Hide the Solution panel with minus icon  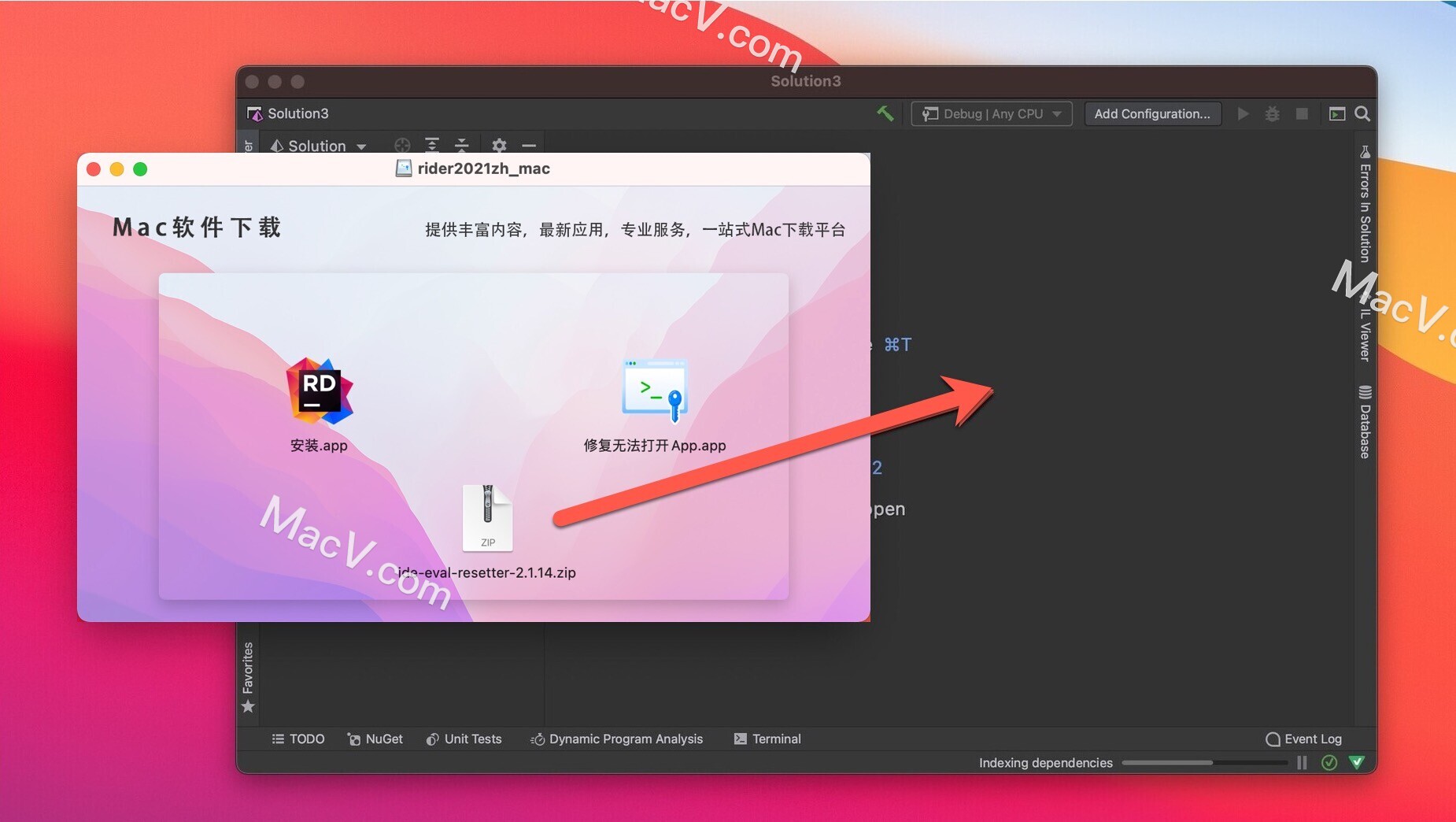tap(529, 145)
